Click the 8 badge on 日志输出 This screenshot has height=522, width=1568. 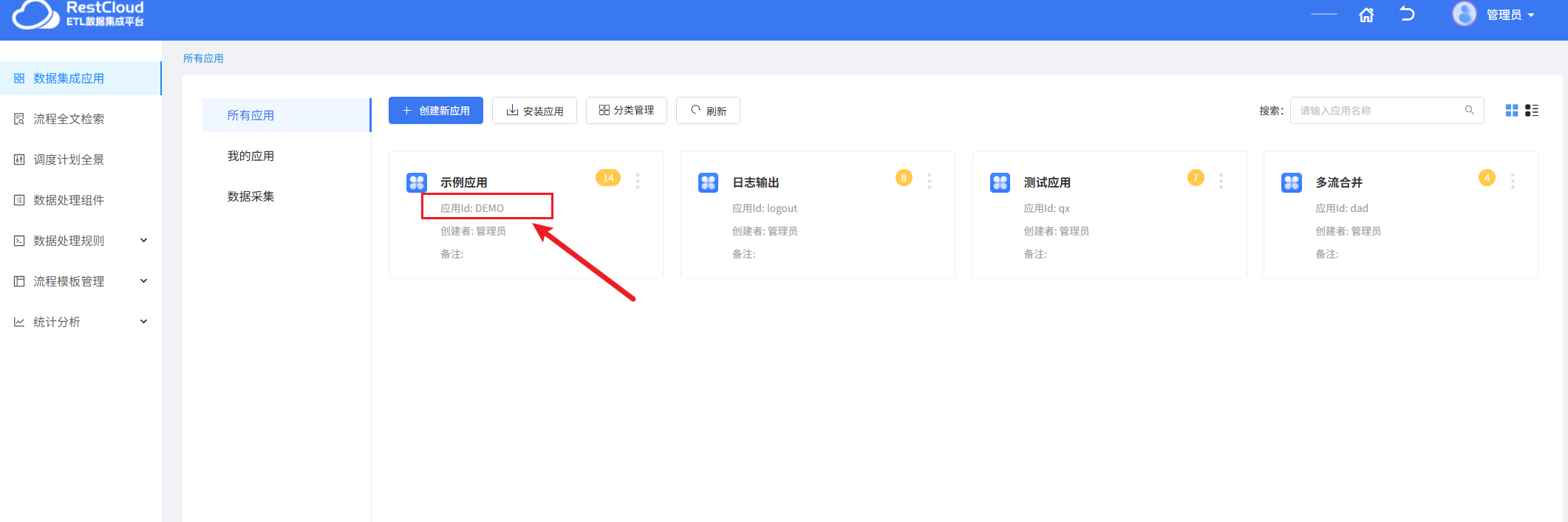click(904, 178)
